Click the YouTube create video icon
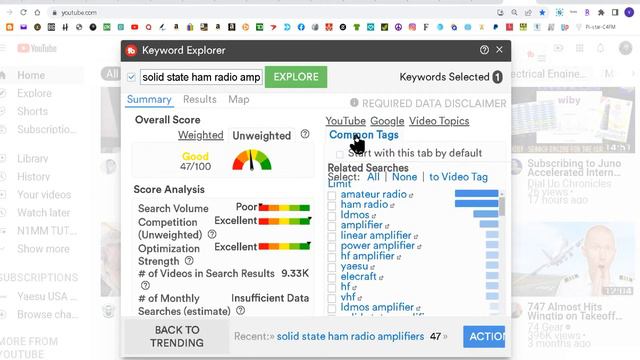The image size is (640, 360). click(x=558, y=48)
